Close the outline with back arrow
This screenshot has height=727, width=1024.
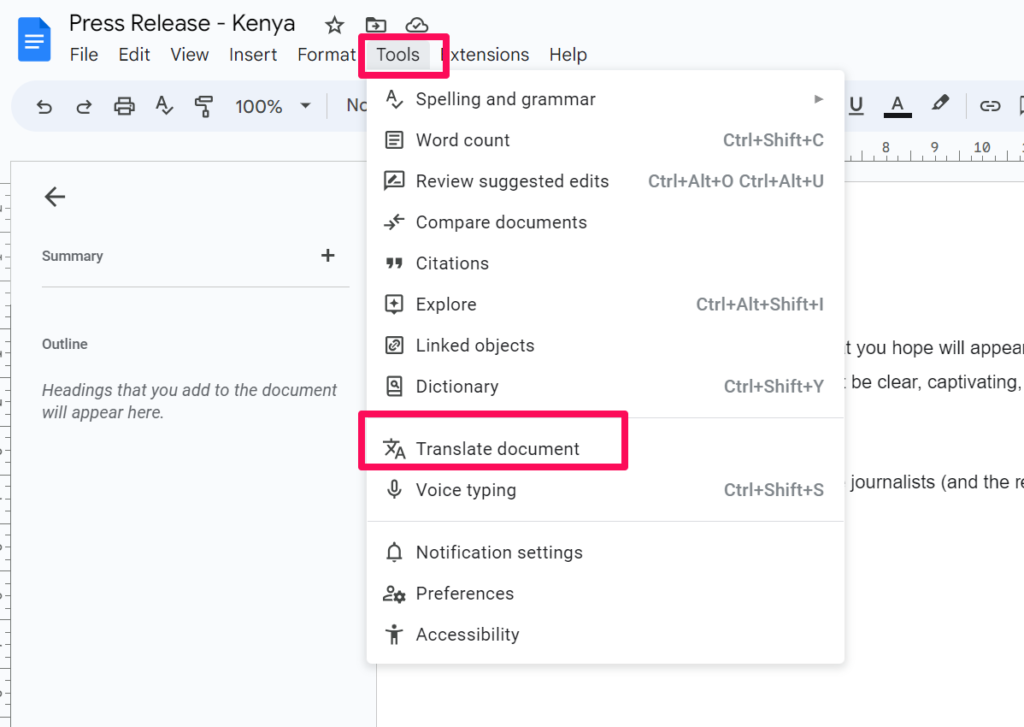click(x=55, y=197)
